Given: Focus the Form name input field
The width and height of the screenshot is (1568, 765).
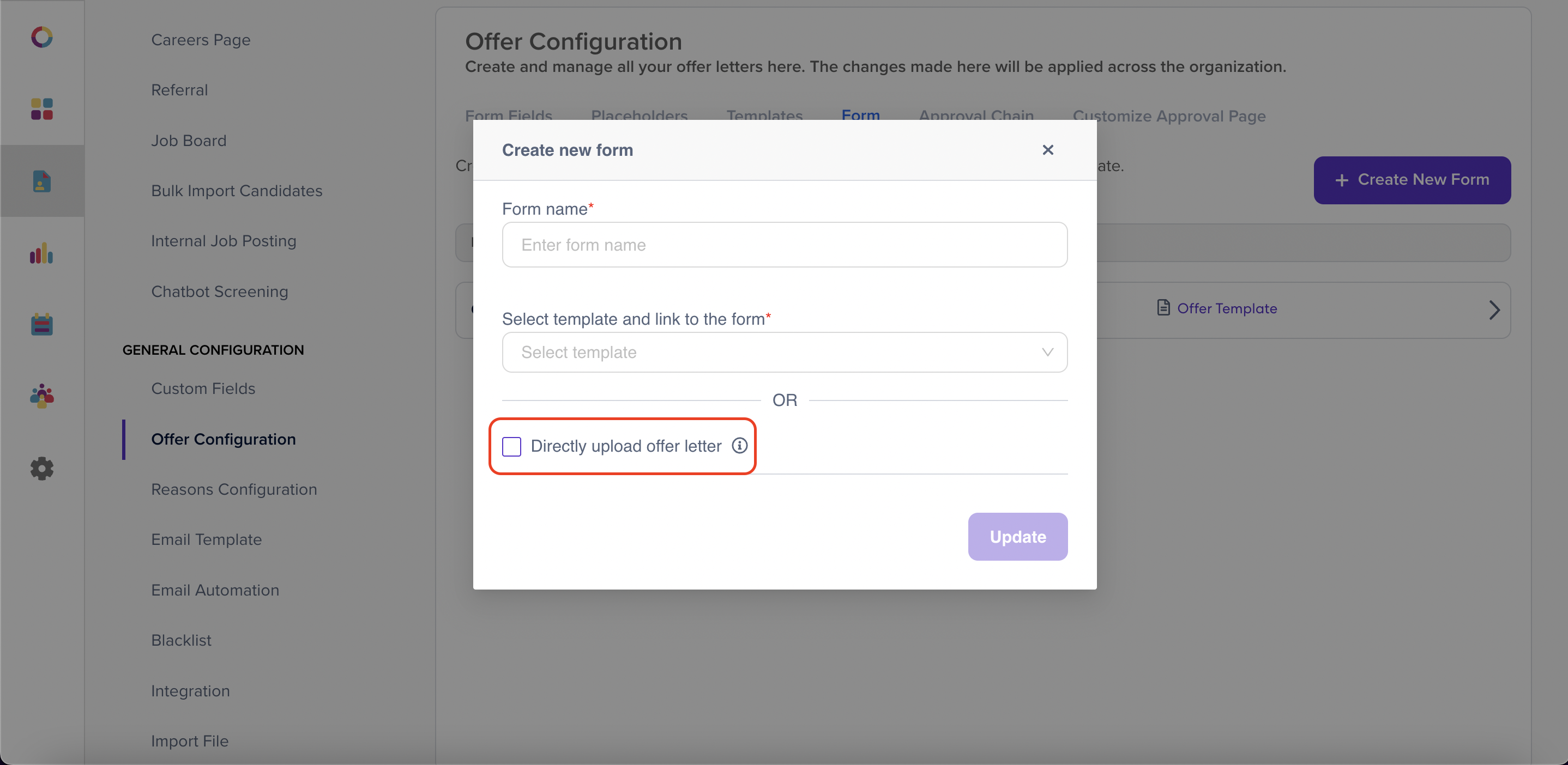Looking at the screenshot, I should click(785, 245).
